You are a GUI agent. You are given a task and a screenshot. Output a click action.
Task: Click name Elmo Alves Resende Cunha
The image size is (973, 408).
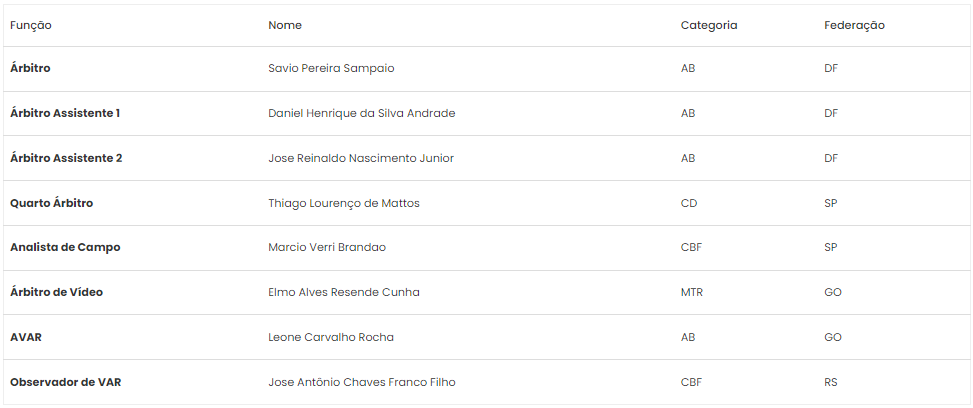coord(344,292)
